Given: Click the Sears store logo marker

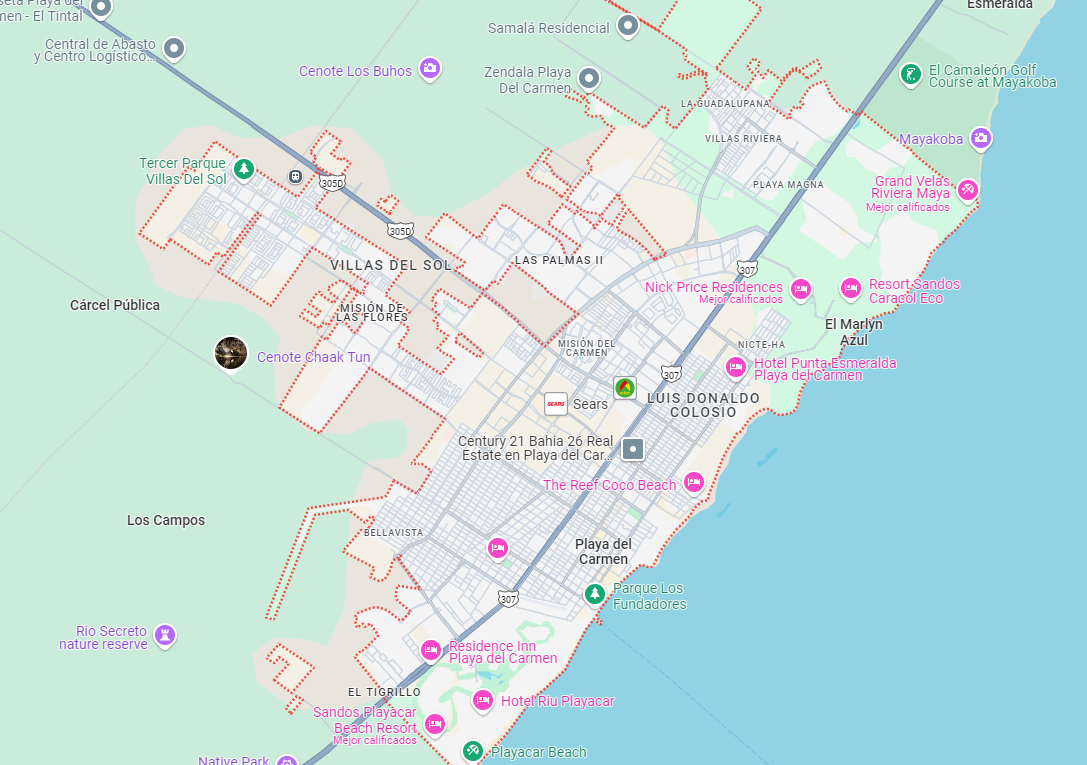Looking at the screenshot, I should coord(556,403).
